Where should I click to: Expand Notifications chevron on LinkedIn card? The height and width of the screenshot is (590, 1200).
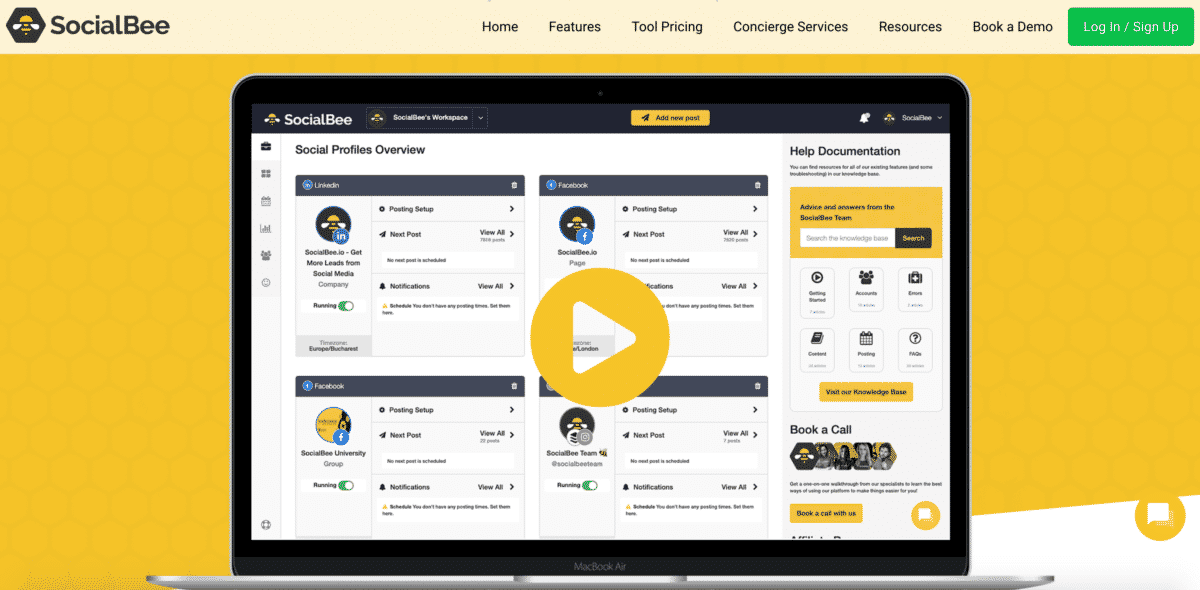pos(511,286)
